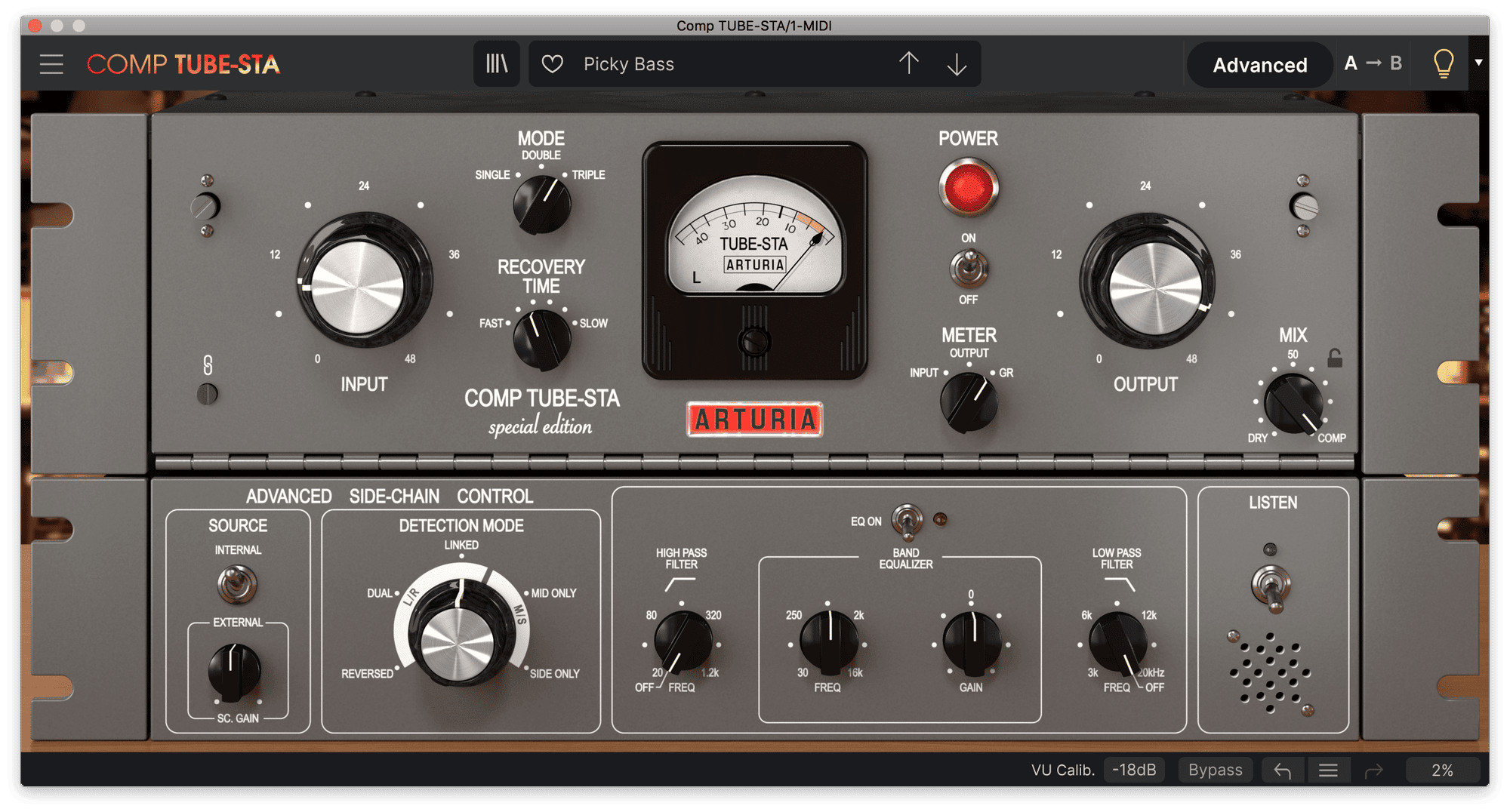Select the MID ONLY detection mode label
Viewport: 1510px width, 812px height.
tap(553, 593)
